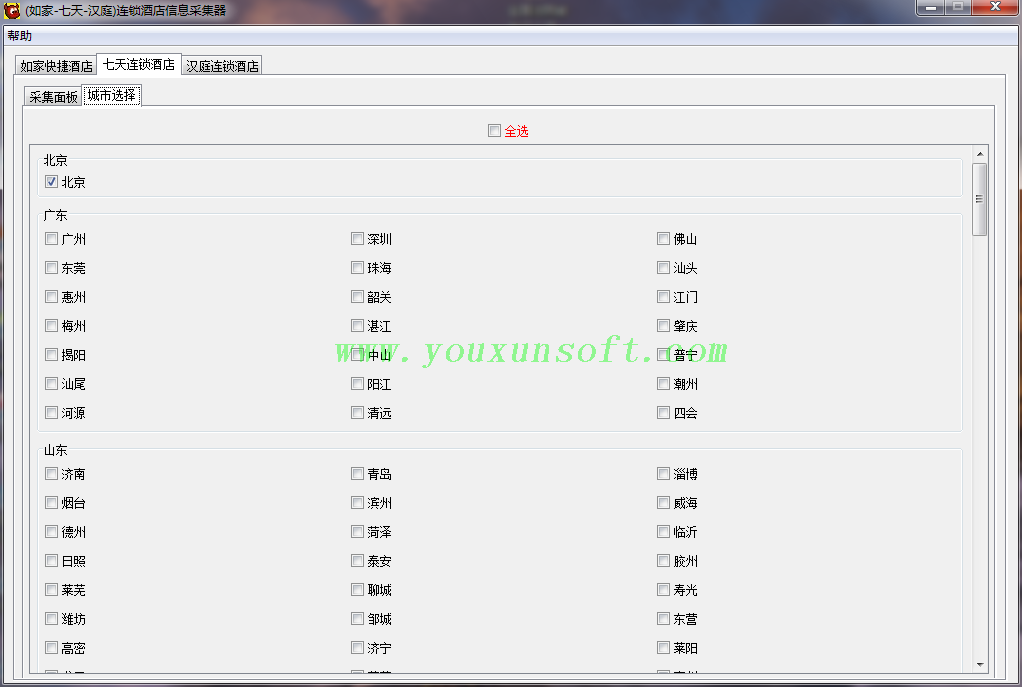The image size is (1022, 687).
Task: Tick the 高密 checkbox
Action: 51,648
